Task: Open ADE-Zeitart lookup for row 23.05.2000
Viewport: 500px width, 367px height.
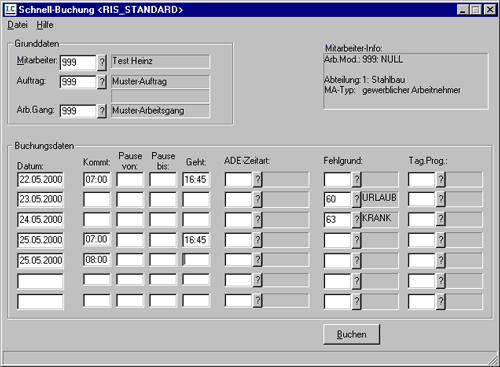Action: (257, 200)
